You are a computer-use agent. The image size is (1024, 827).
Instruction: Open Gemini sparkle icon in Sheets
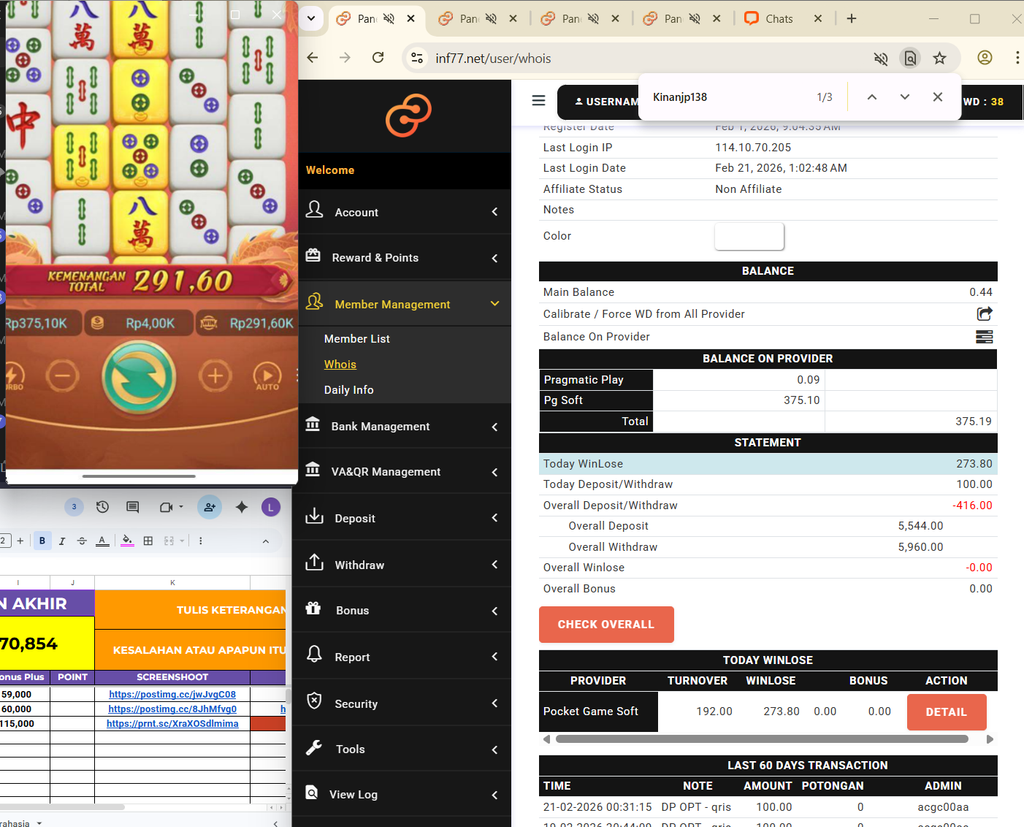pyautogui.click(x=242, y=507)
